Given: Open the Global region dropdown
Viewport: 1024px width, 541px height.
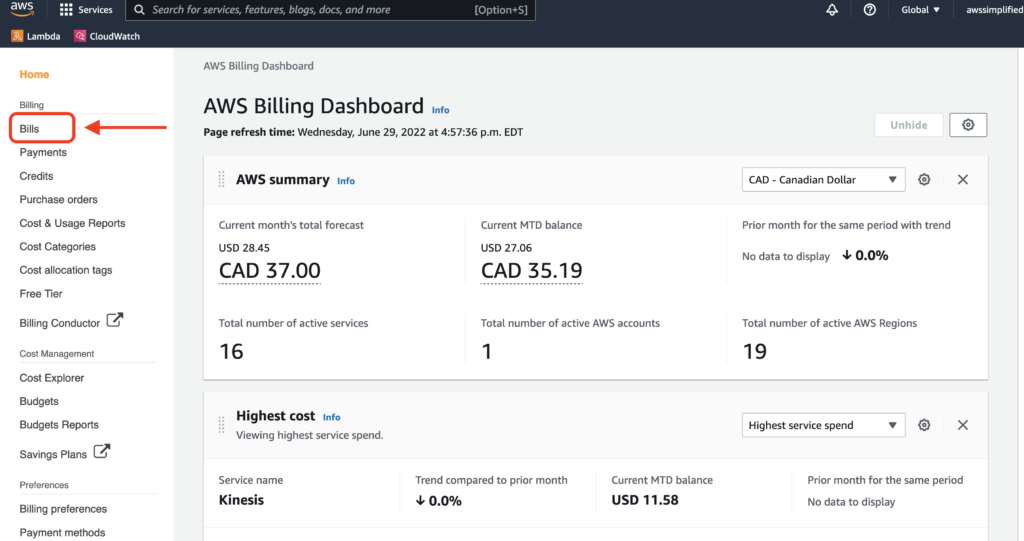Looking at the screenshot, I should coord(920,10).
